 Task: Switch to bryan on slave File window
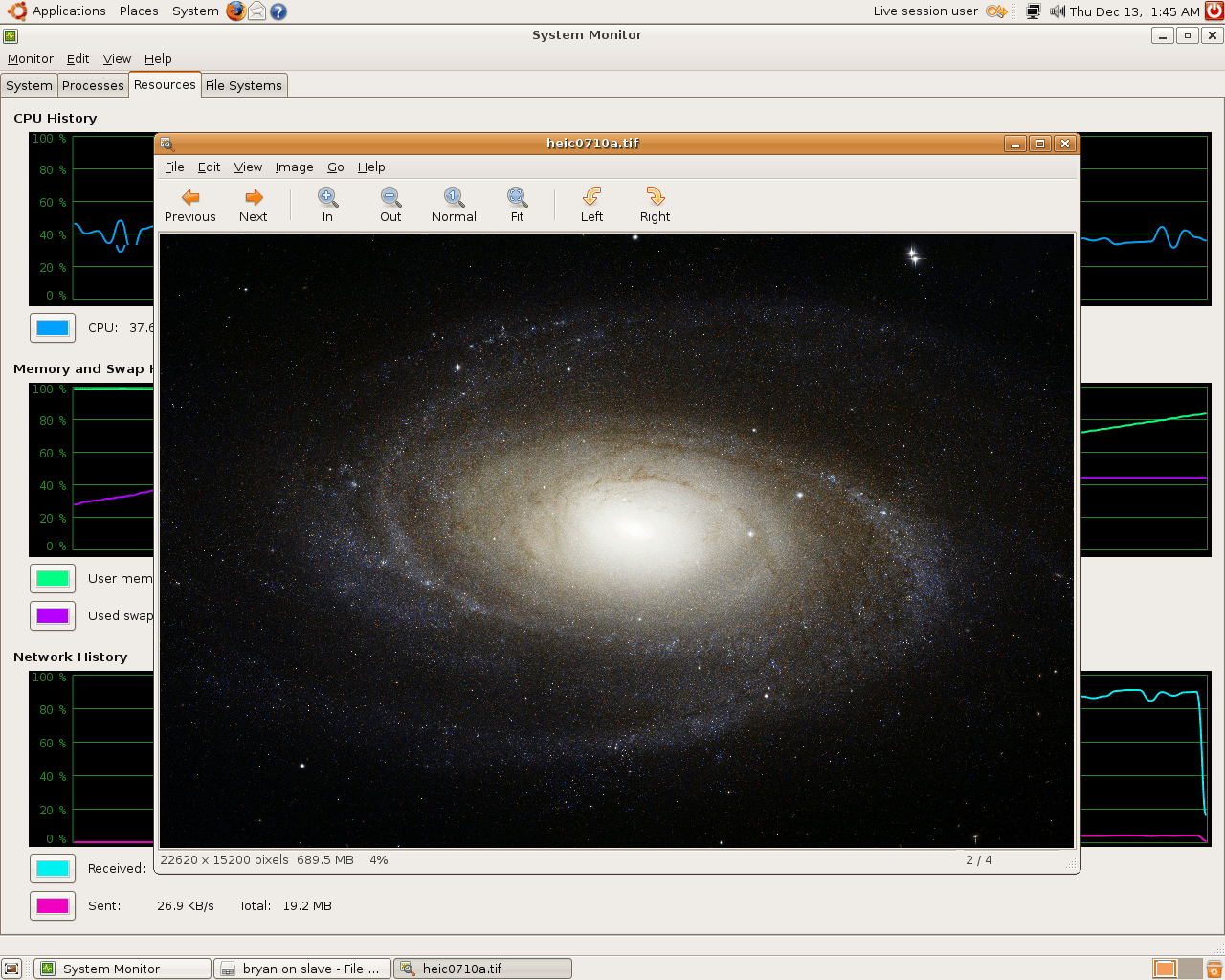pos(302,969)
